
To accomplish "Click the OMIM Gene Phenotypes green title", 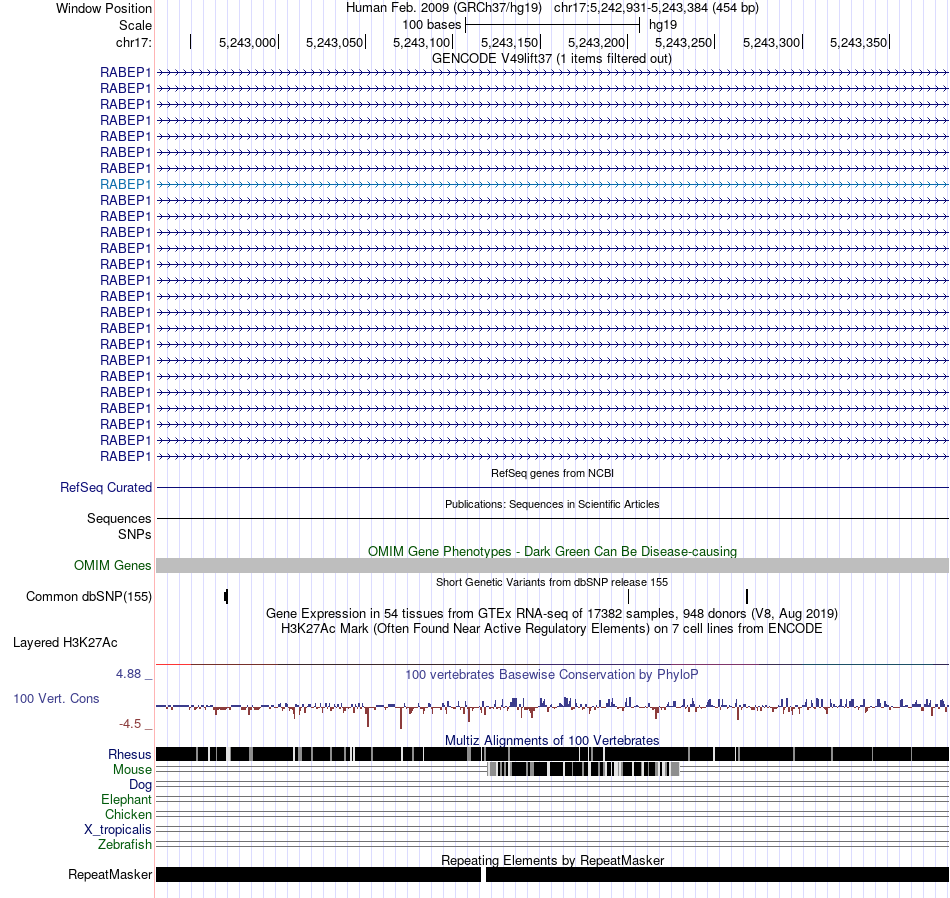I will pyautogui.click(x=552, y=551).
